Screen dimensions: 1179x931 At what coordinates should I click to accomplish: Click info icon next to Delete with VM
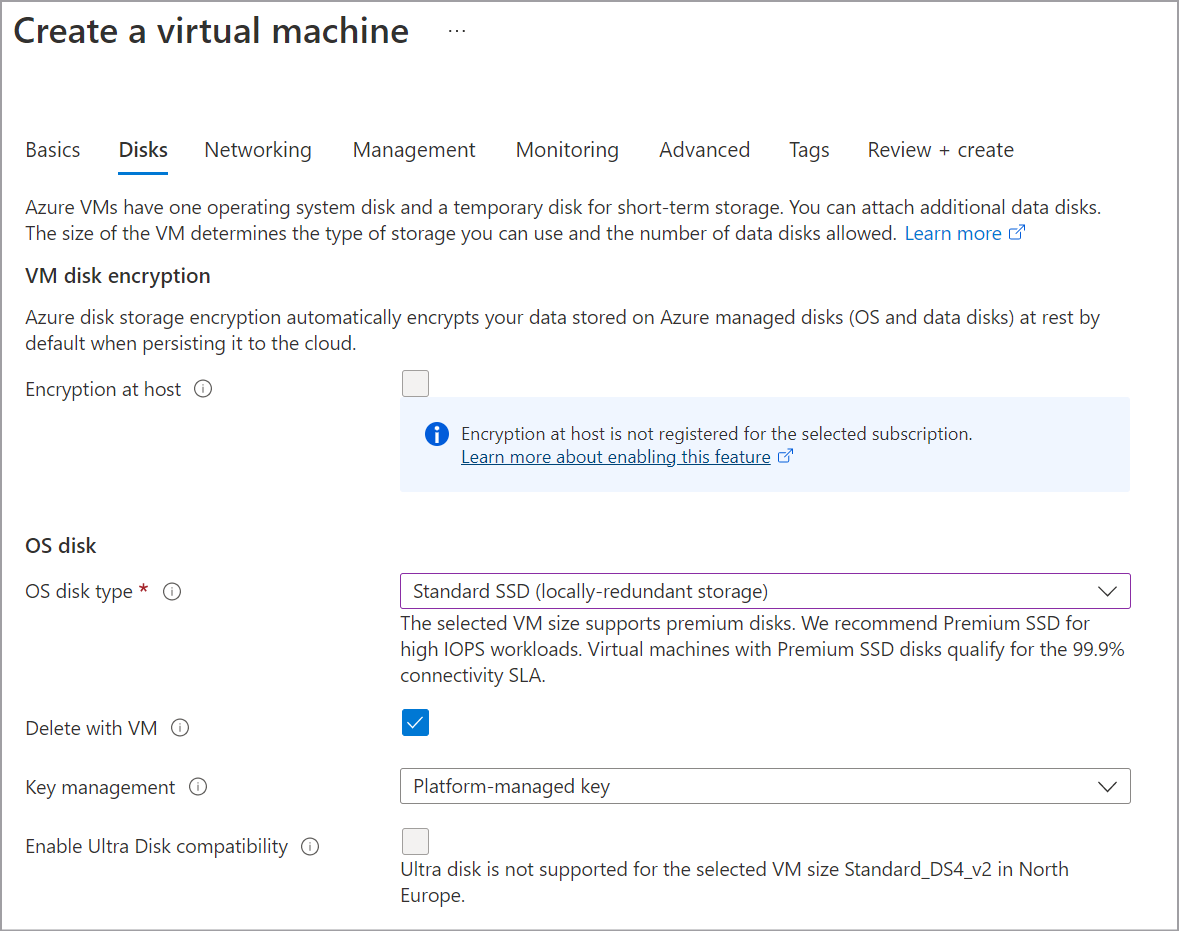[180, 729]
